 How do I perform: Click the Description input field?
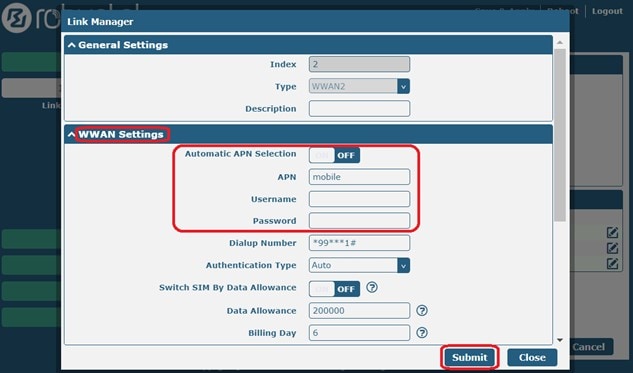[x=359, y=109]
